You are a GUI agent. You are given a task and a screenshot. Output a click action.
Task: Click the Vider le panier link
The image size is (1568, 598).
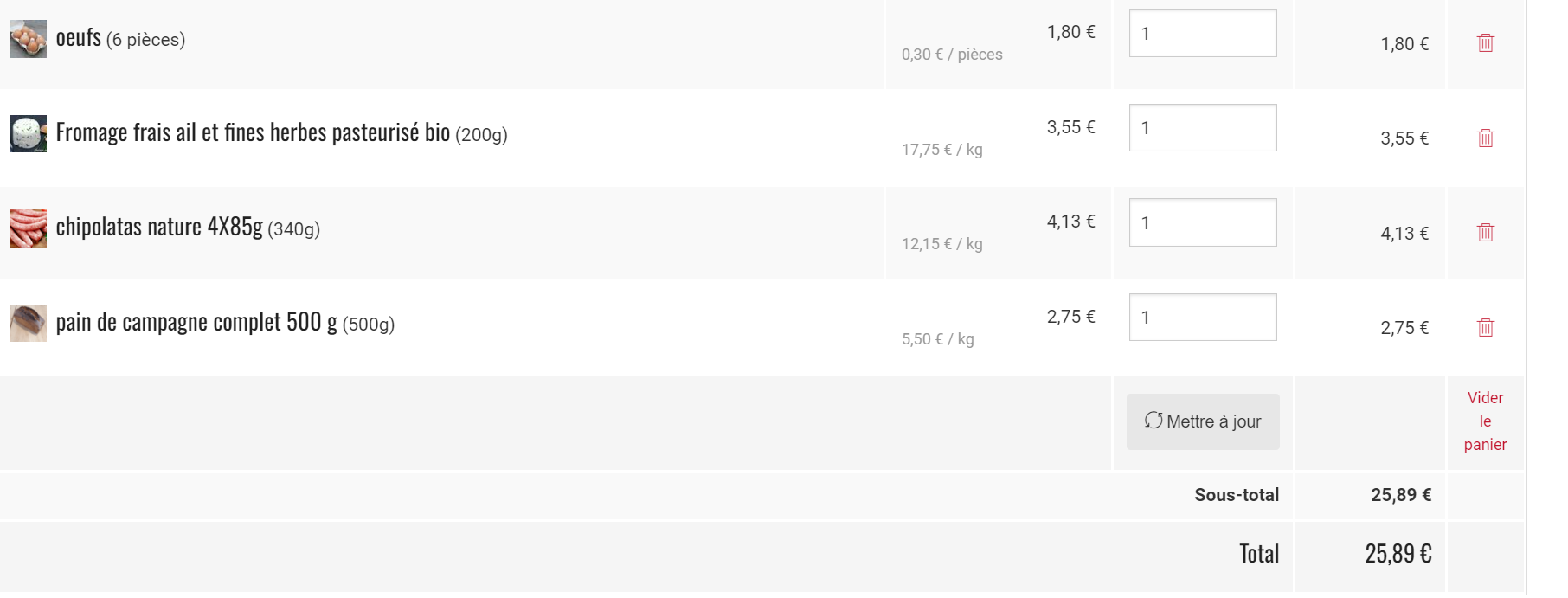pos(1485,421)
